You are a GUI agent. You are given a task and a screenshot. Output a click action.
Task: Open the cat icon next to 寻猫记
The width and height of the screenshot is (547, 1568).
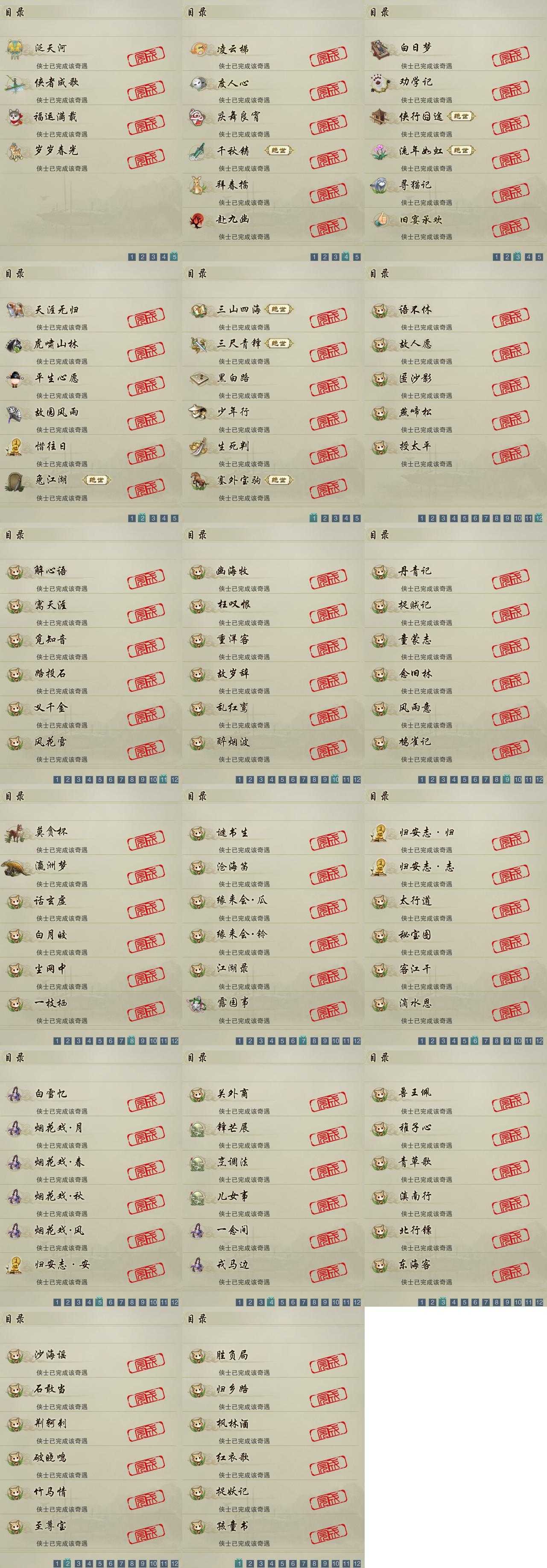tap(380, 185)
